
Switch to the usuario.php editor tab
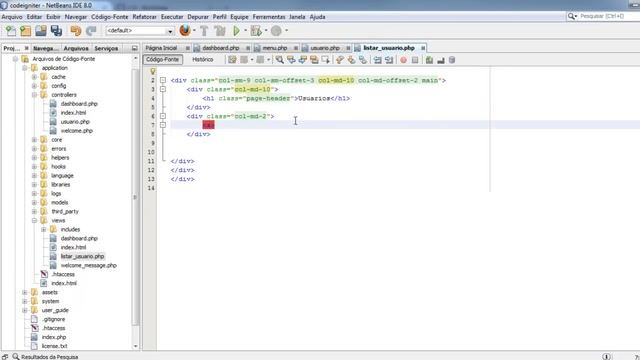[325, 48]
